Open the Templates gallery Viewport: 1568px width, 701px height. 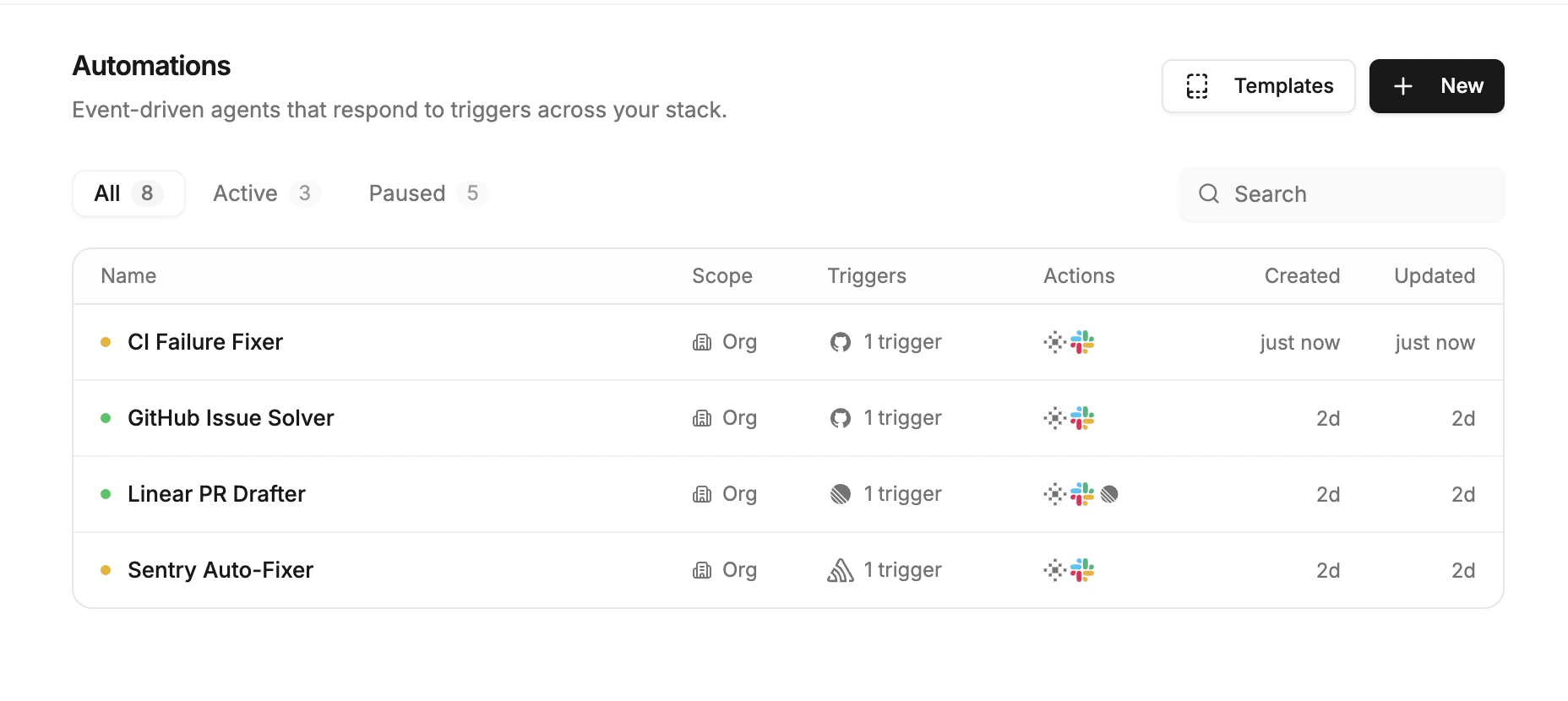1258,85
